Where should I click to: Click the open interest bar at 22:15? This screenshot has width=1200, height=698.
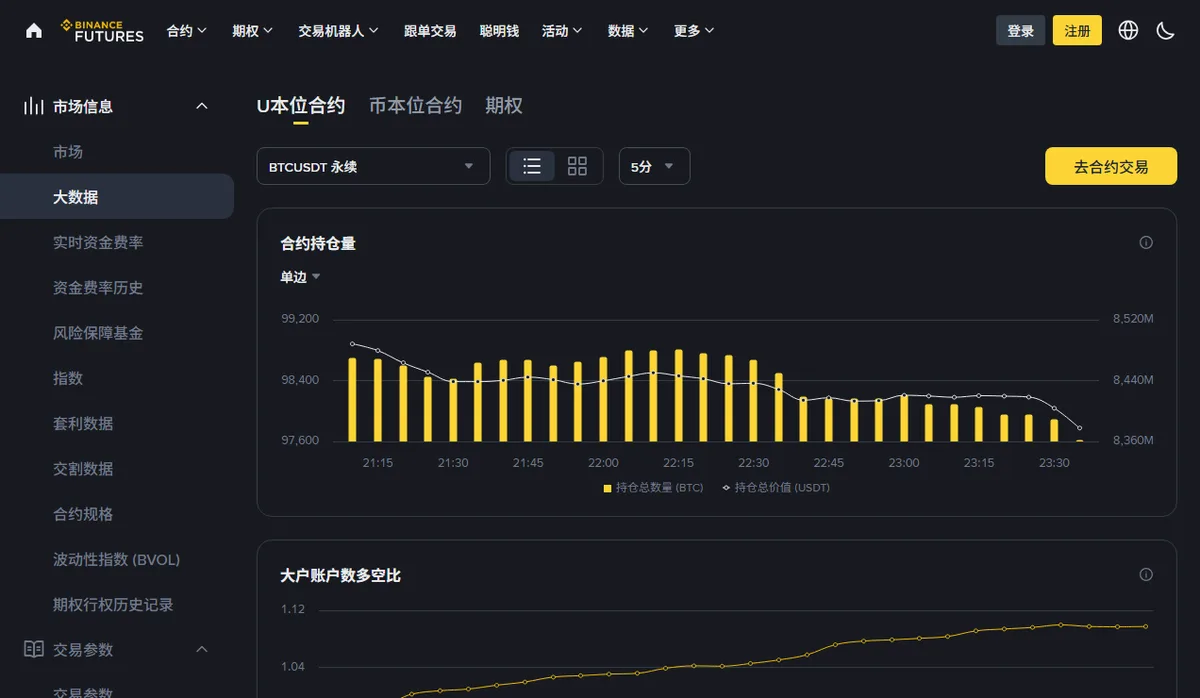(679, 396)
